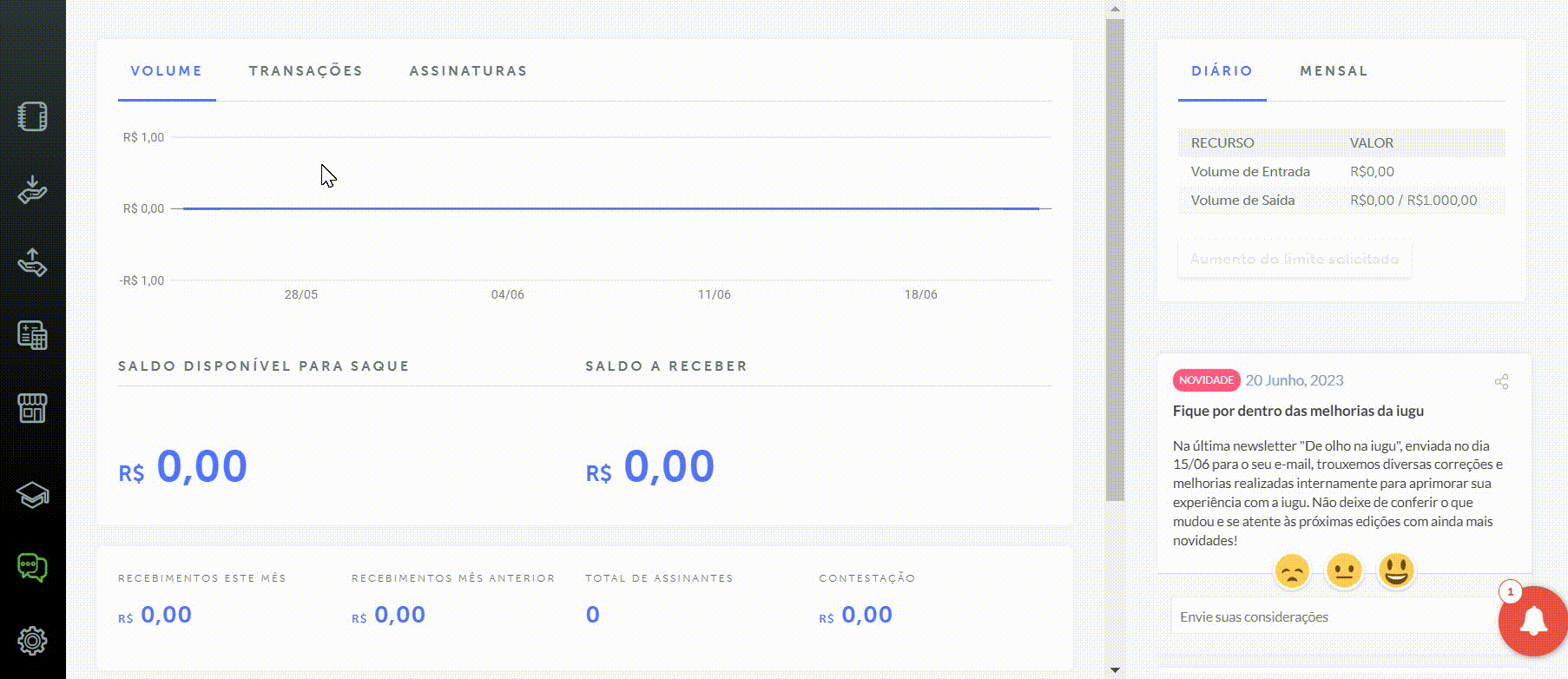Screen dimensions: 1568x679
Task: Open the store marketplace sidebar icon
Action: 32,408
